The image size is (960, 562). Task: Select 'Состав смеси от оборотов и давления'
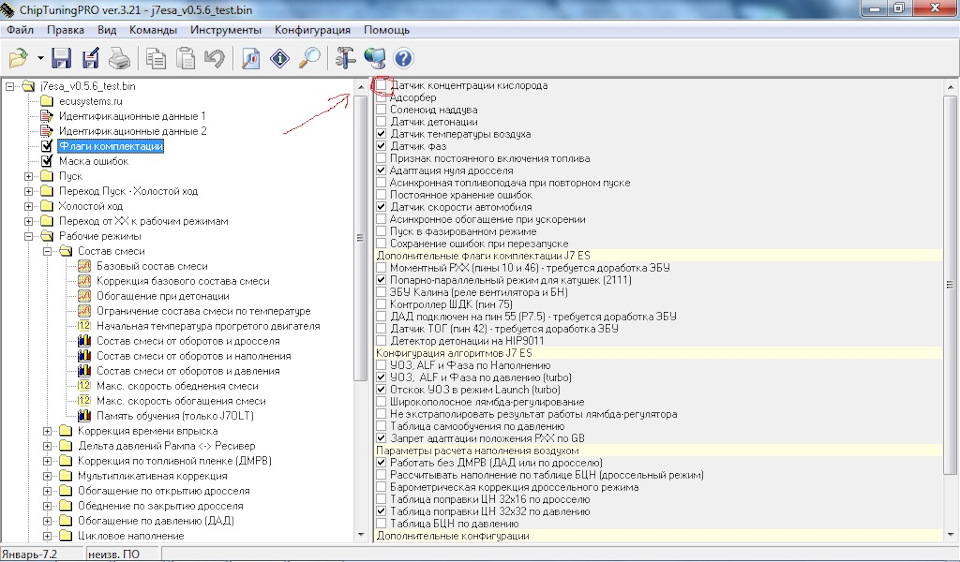click(188, 371)
